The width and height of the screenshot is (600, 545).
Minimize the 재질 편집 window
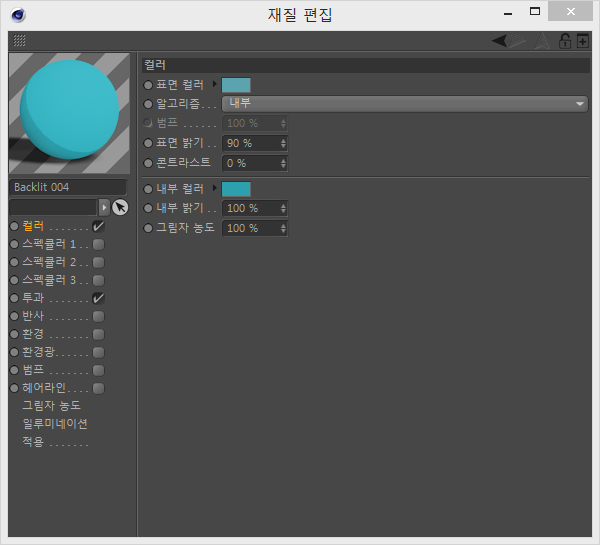(x=508, y=13)
